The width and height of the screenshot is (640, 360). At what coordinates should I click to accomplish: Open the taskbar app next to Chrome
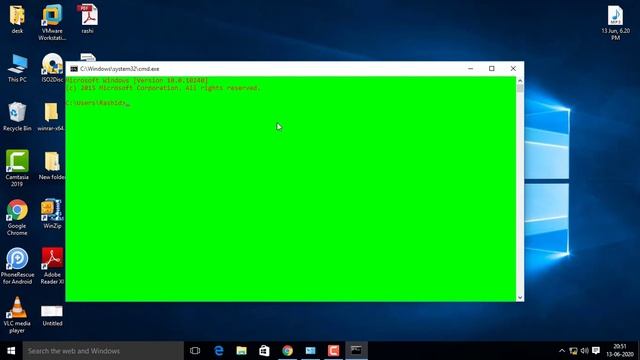click(x=310, y=351)
